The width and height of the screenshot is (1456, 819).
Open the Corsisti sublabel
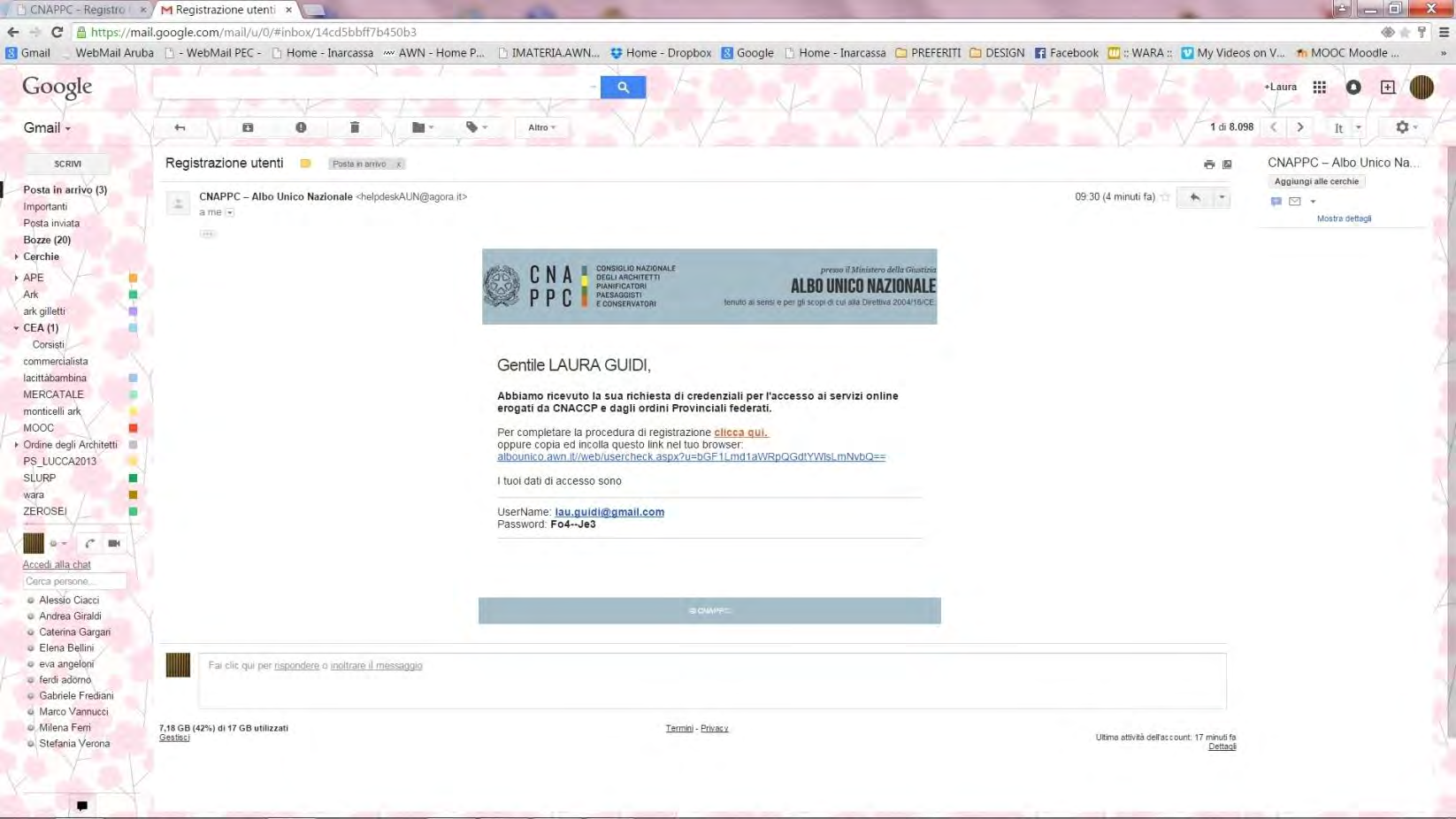49,345
